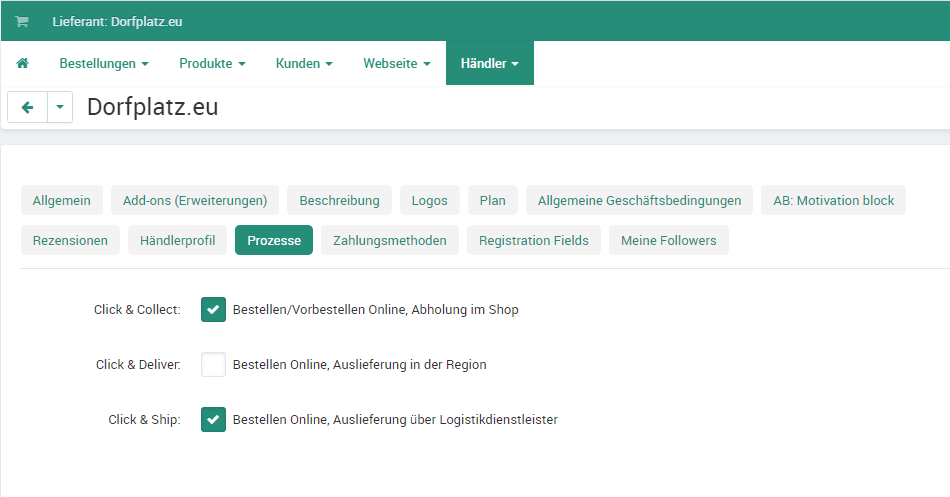This screenshot has height=497, width=950.
Task: Select the Meine Followers tab
Action: (x=669, y=241)
